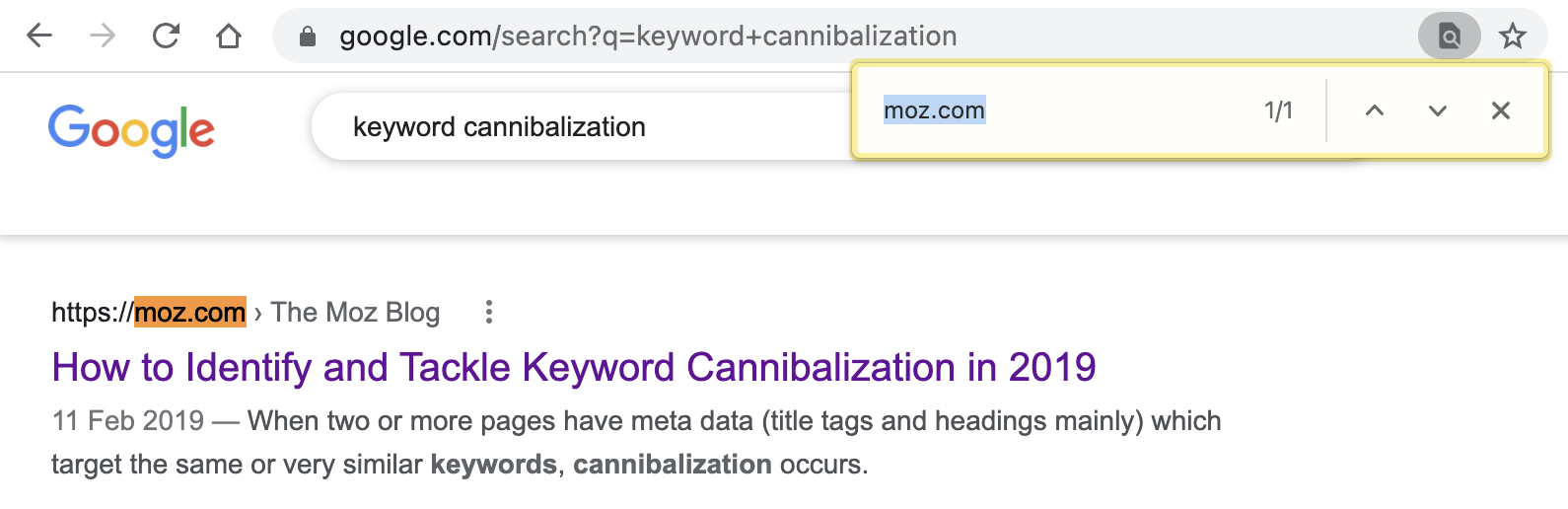Open the result's three-dot options menu
This screenshot has width=1568, height=509.
point(488,313)
